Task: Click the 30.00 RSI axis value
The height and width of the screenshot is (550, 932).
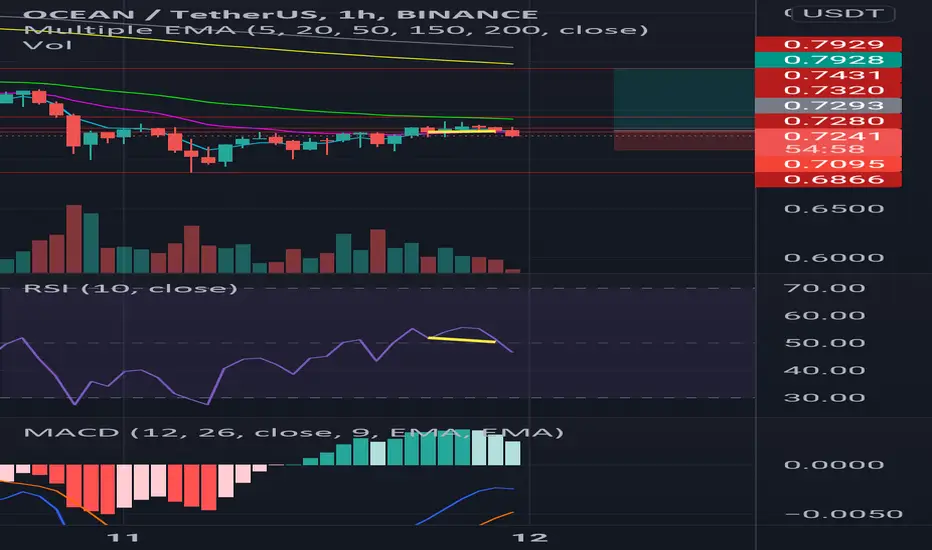Action: pyautogui.click(x=824, y=398)
